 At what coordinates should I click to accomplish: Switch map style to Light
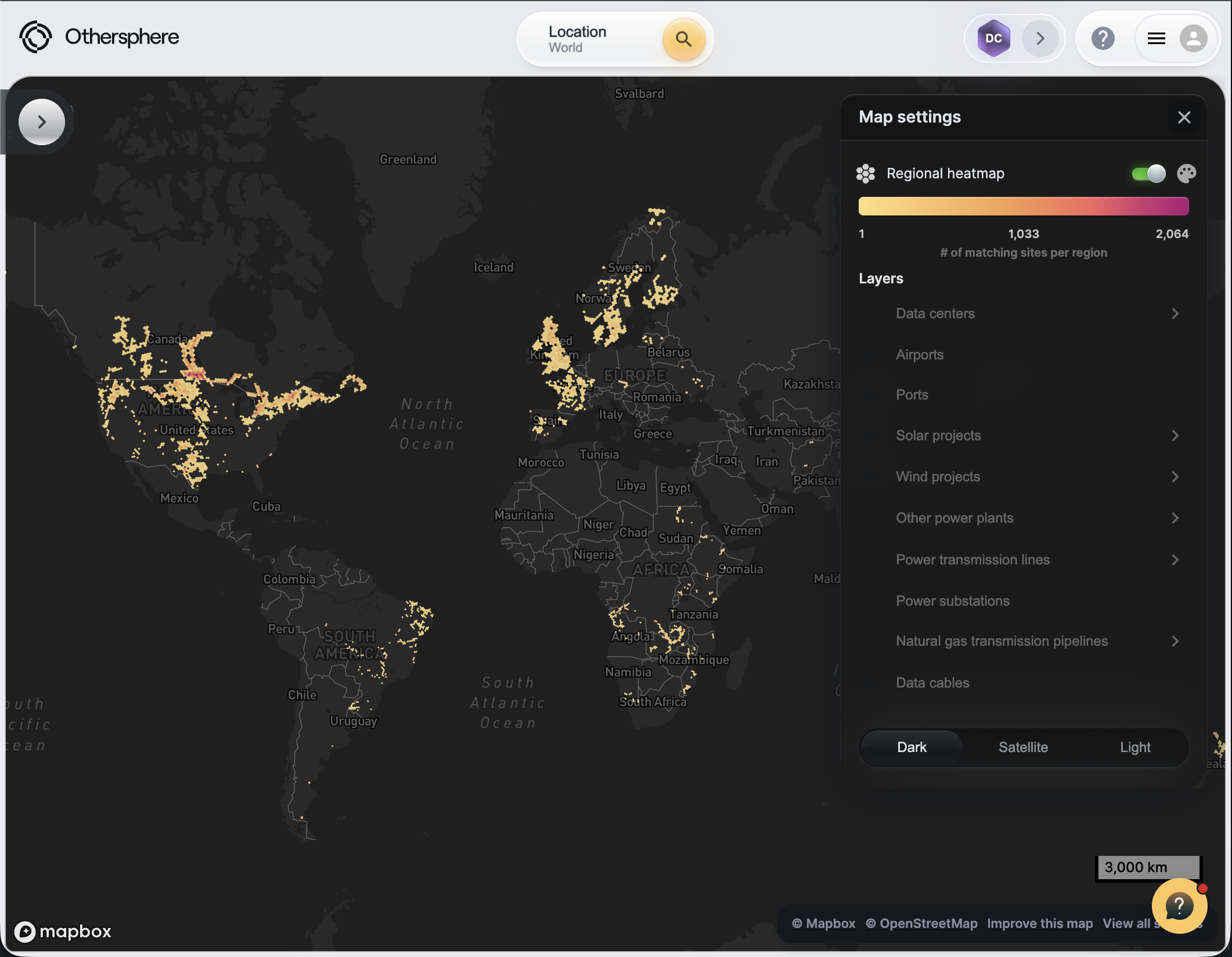click(1134, 747)
